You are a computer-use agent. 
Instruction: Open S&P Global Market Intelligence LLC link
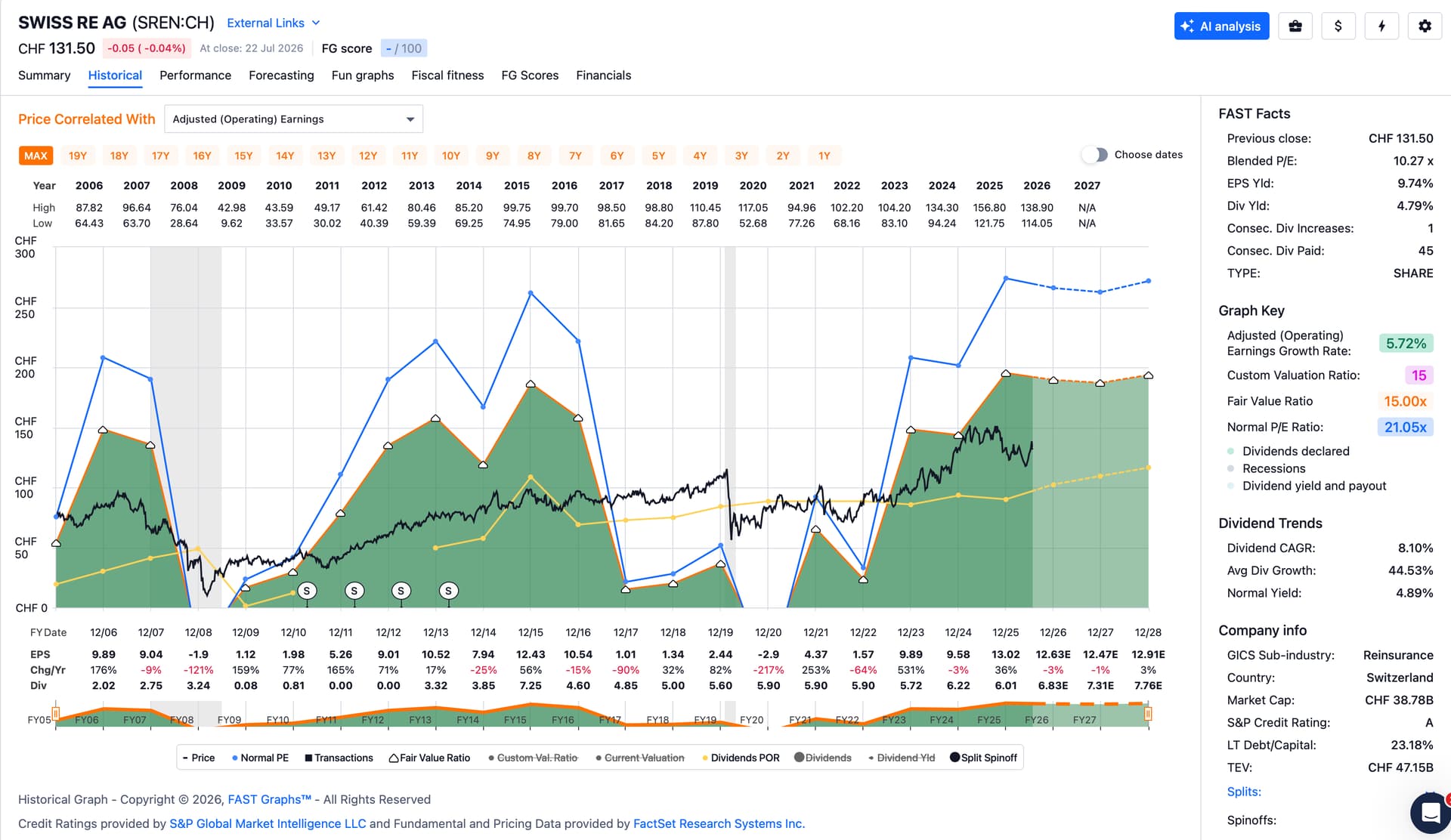(268, 823)
